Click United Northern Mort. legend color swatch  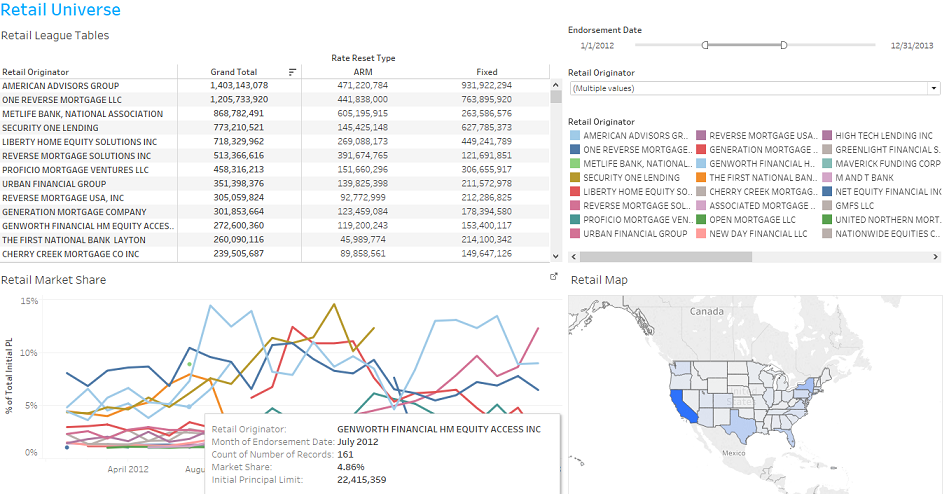coord(827,220)
